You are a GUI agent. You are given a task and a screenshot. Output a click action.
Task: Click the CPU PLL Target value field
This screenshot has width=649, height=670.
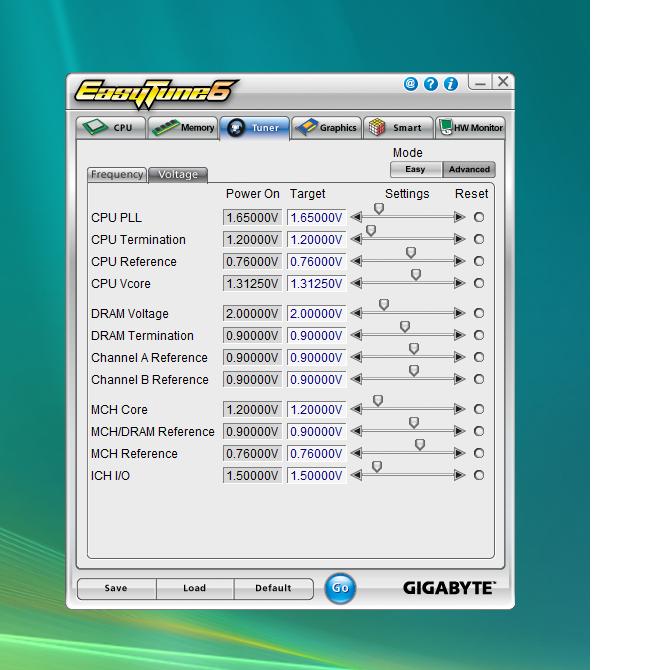pyautogui.click(x=316, y=217)
